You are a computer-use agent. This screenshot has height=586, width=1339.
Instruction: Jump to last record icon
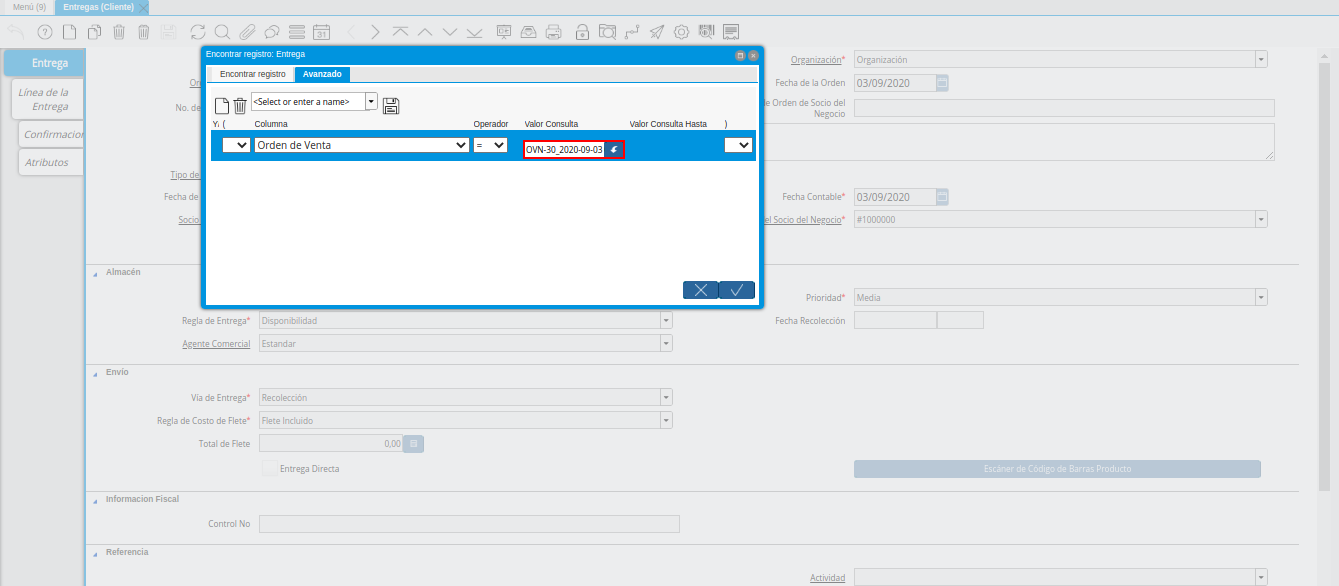(x=474, y=32)
